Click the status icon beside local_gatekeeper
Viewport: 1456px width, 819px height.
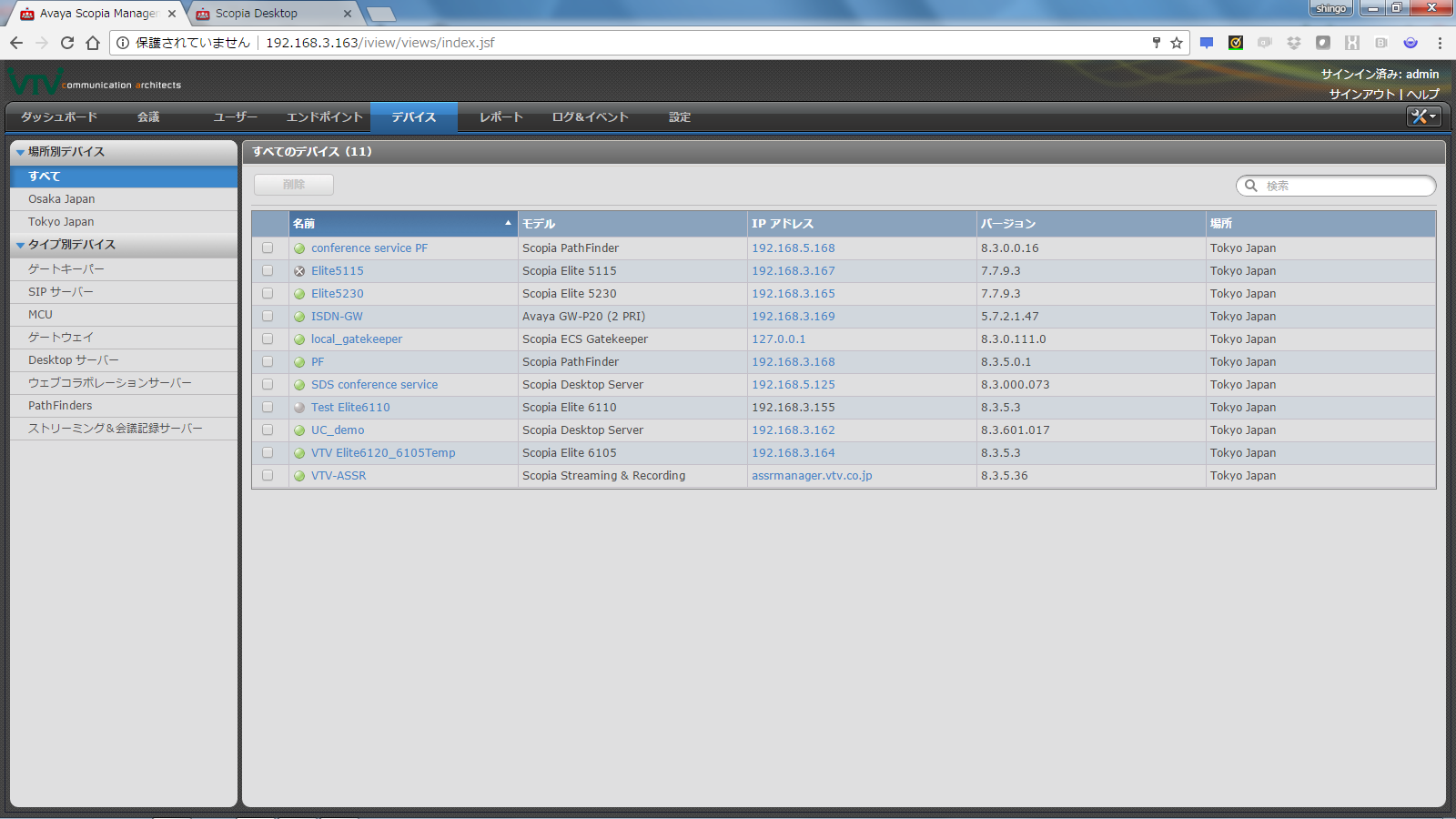pos(299,339)
